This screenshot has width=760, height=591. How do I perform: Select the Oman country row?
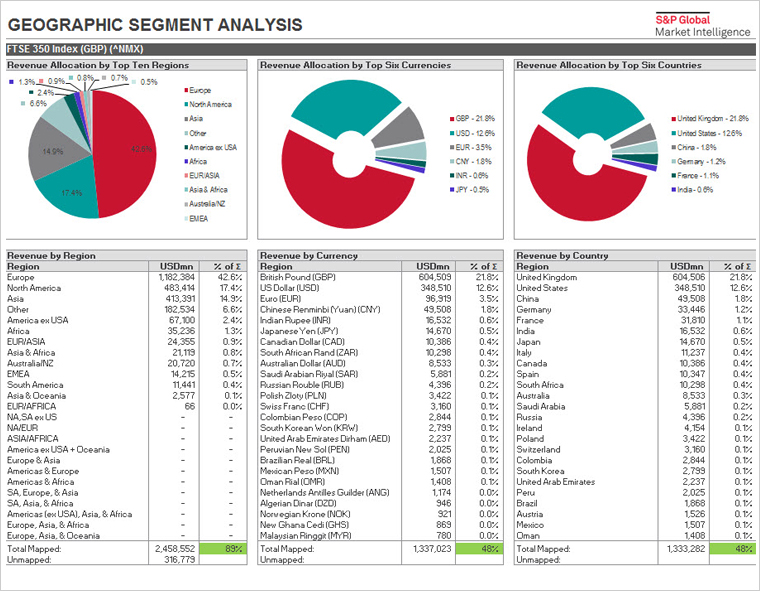tap(635, 536)
